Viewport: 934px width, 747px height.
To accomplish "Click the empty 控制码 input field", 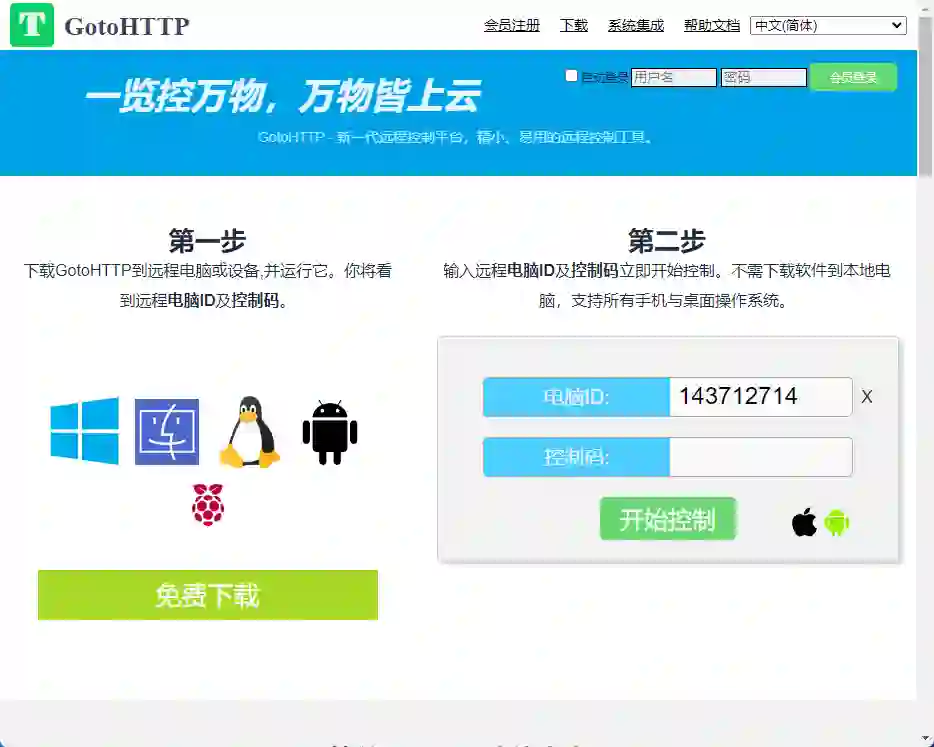I will pyautogui.click(x=761, y=457).
